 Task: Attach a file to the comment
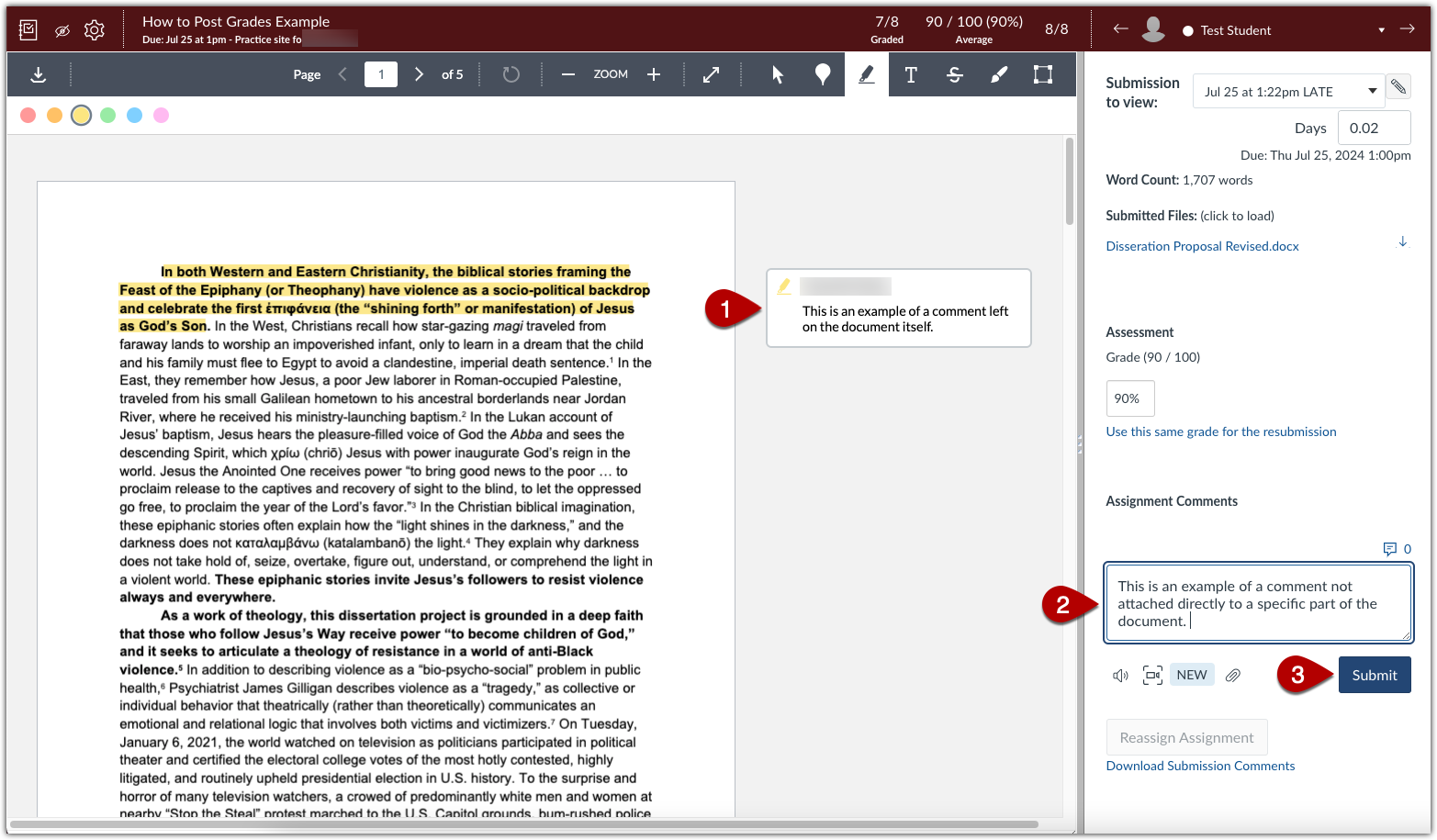pyautogui.click(x=1233, y=676)
